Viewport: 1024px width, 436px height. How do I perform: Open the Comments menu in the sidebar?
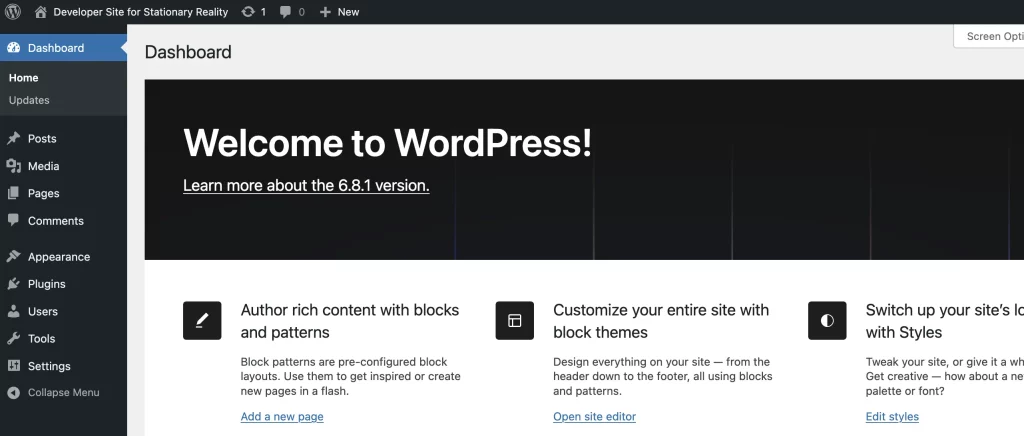(63, 221)
